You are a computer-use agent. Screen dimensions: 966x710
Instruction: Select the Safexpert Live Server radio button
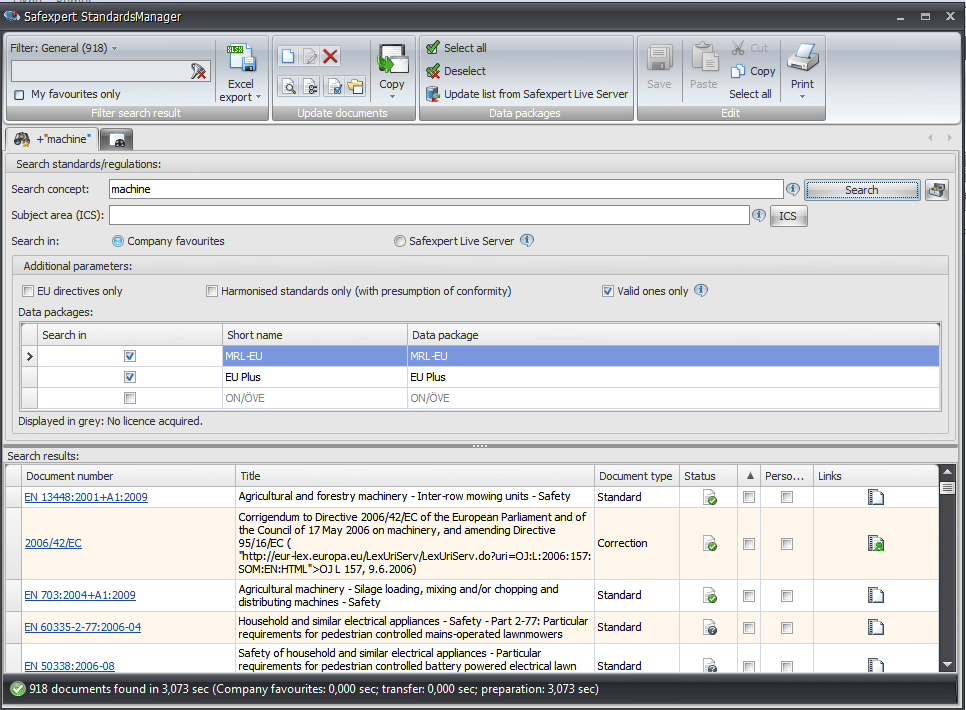pyautogui.click(x=400, y=241)
